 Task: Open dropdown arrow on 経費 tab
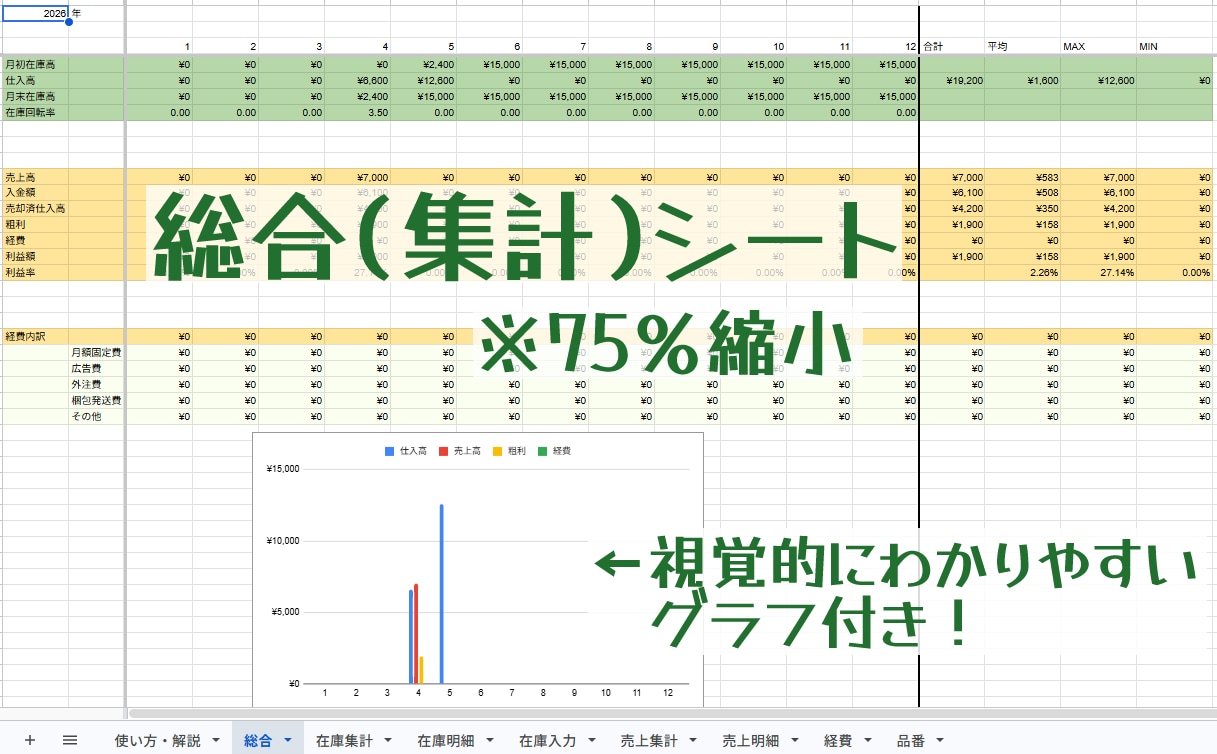(x=868, y=741)
